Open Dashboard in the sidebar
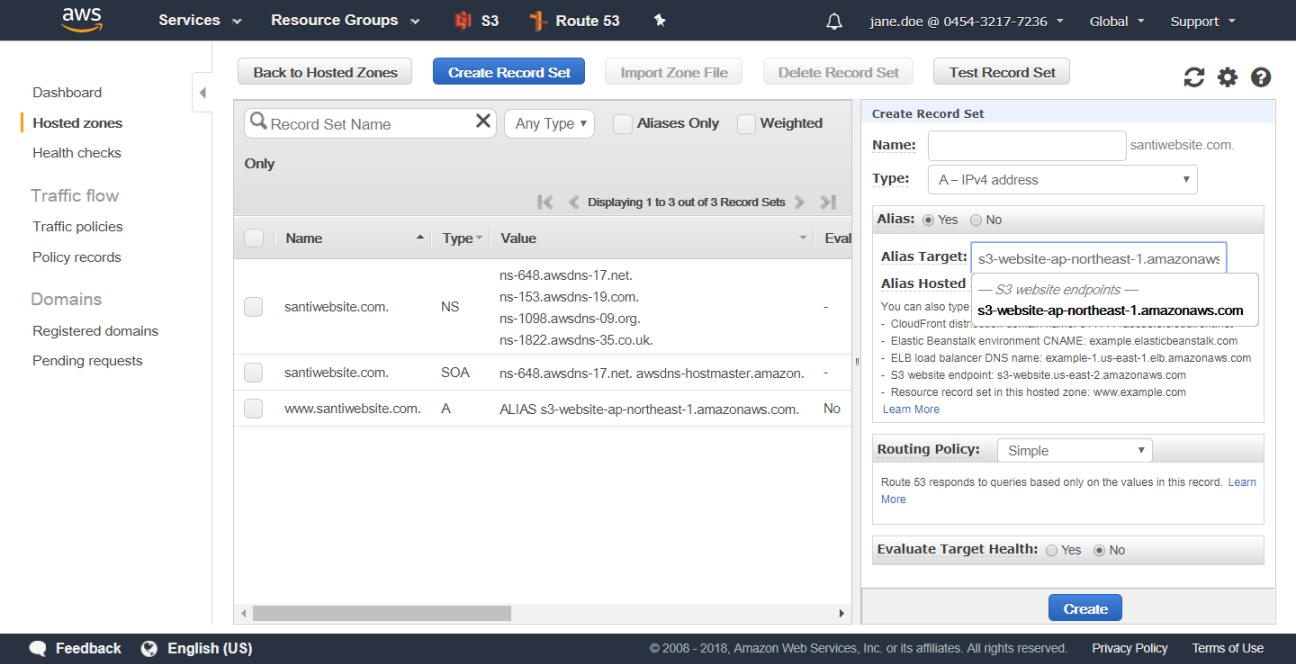 (67, 92)
